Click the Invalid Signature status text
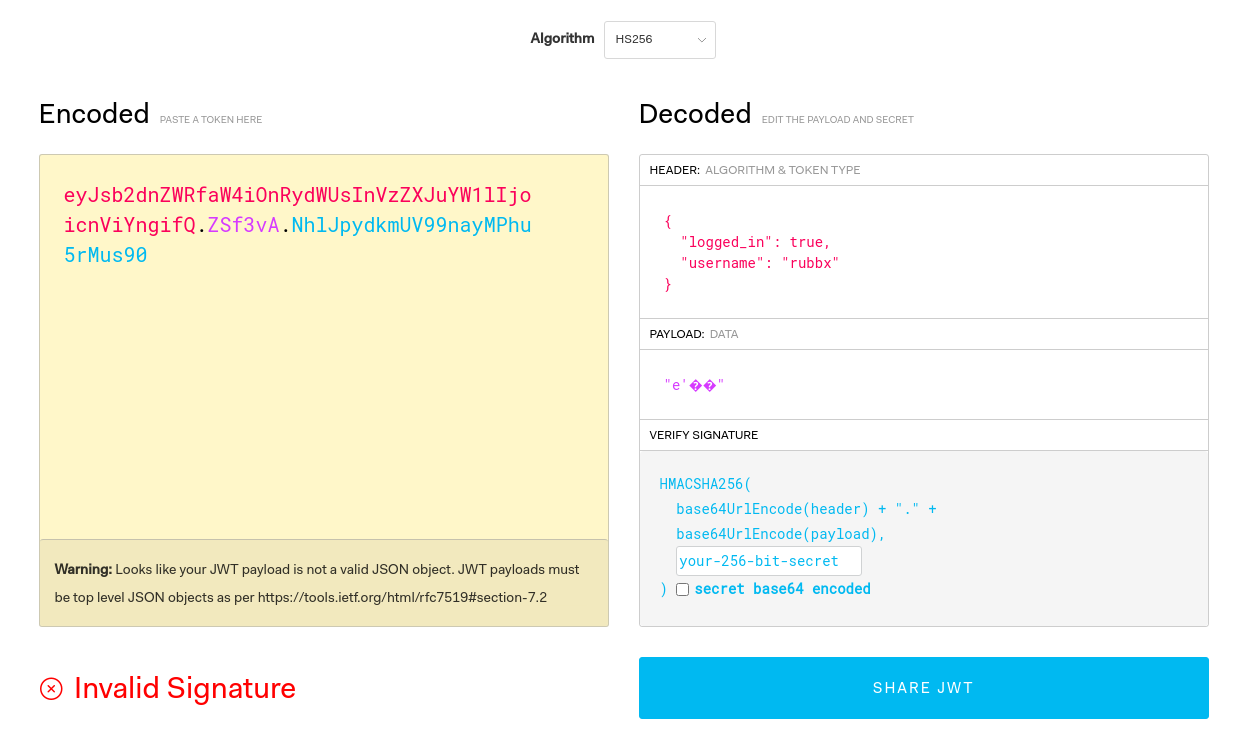Viewport: 1254px width, 737px height. (x=185, y=688)
